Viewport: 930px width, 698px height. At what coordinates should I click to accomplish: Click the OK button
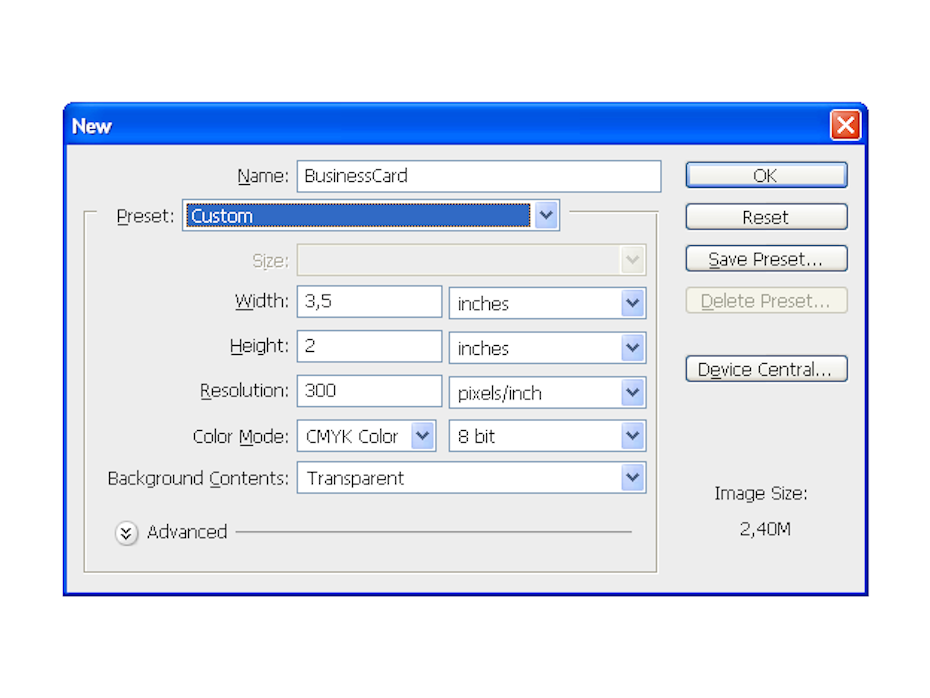pyautogui.click(x=766, y=175)
